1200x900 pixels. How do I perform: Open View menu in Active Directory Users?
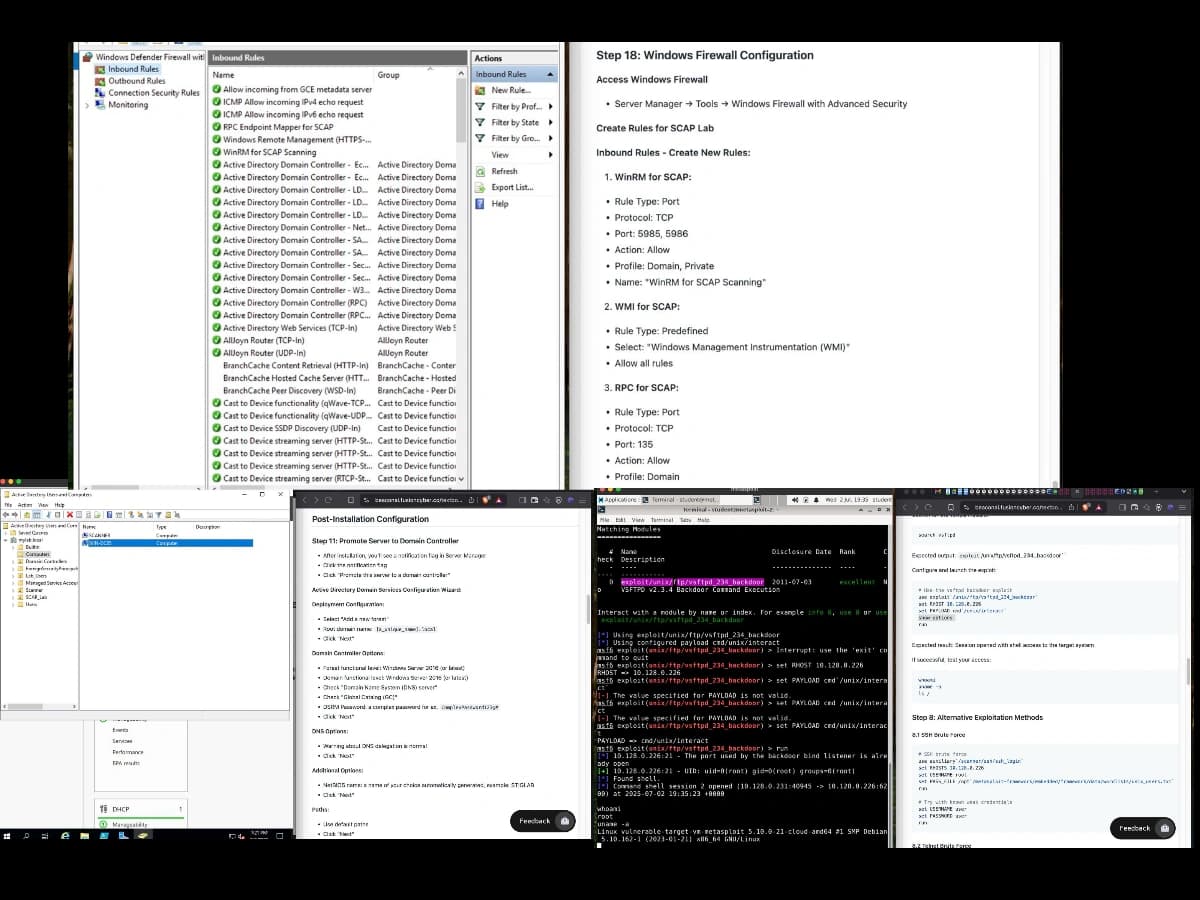(x=43, y=505)
